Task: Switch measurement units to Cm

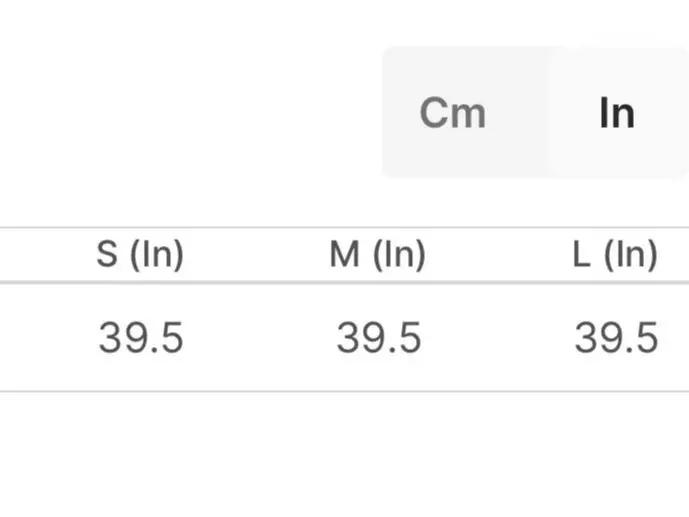Action: pyautogui.click(x=453, y=112)
